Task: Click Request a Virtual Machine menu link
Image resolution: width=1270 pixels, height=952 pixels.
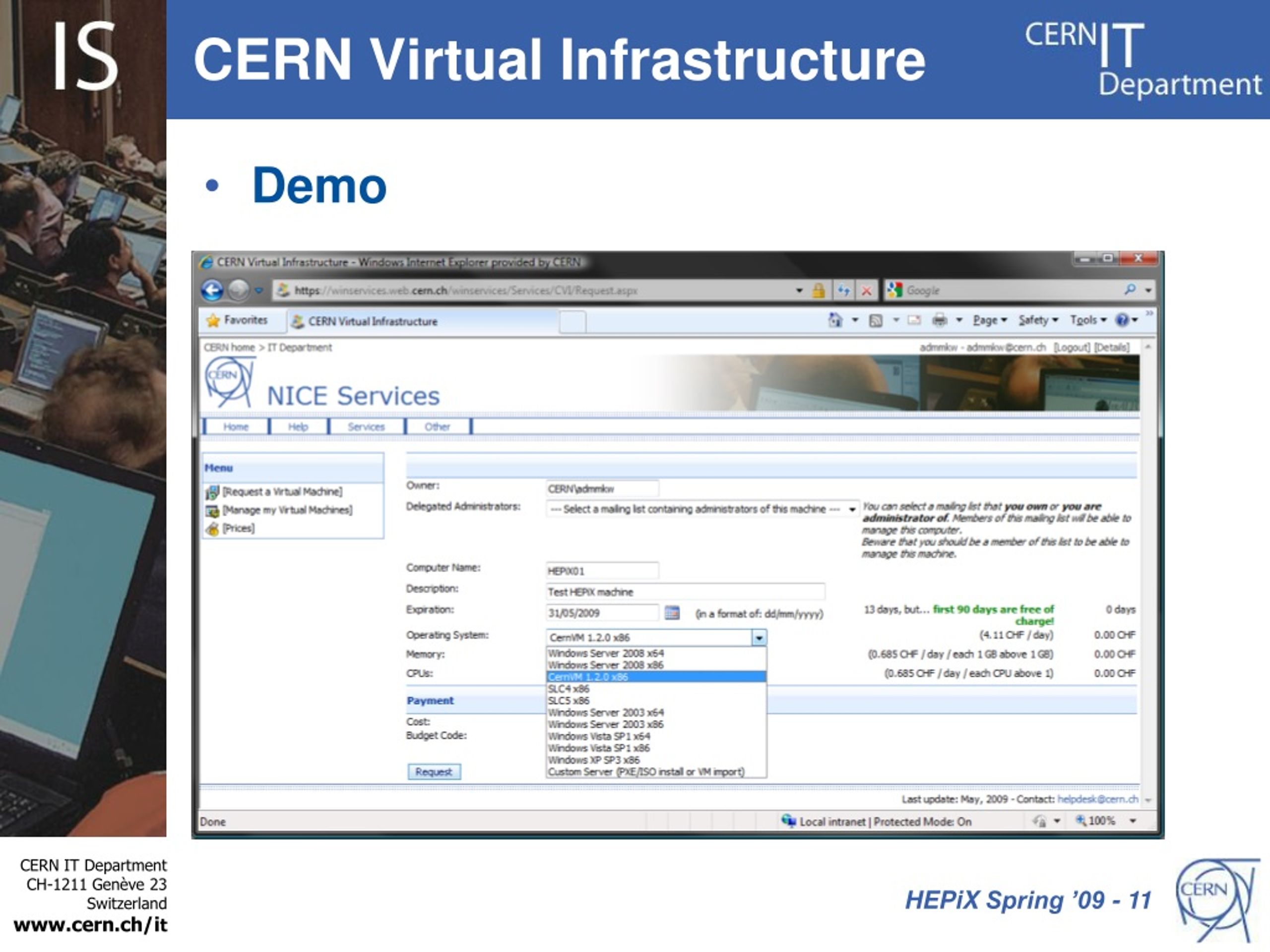Action: coord(282,492)
